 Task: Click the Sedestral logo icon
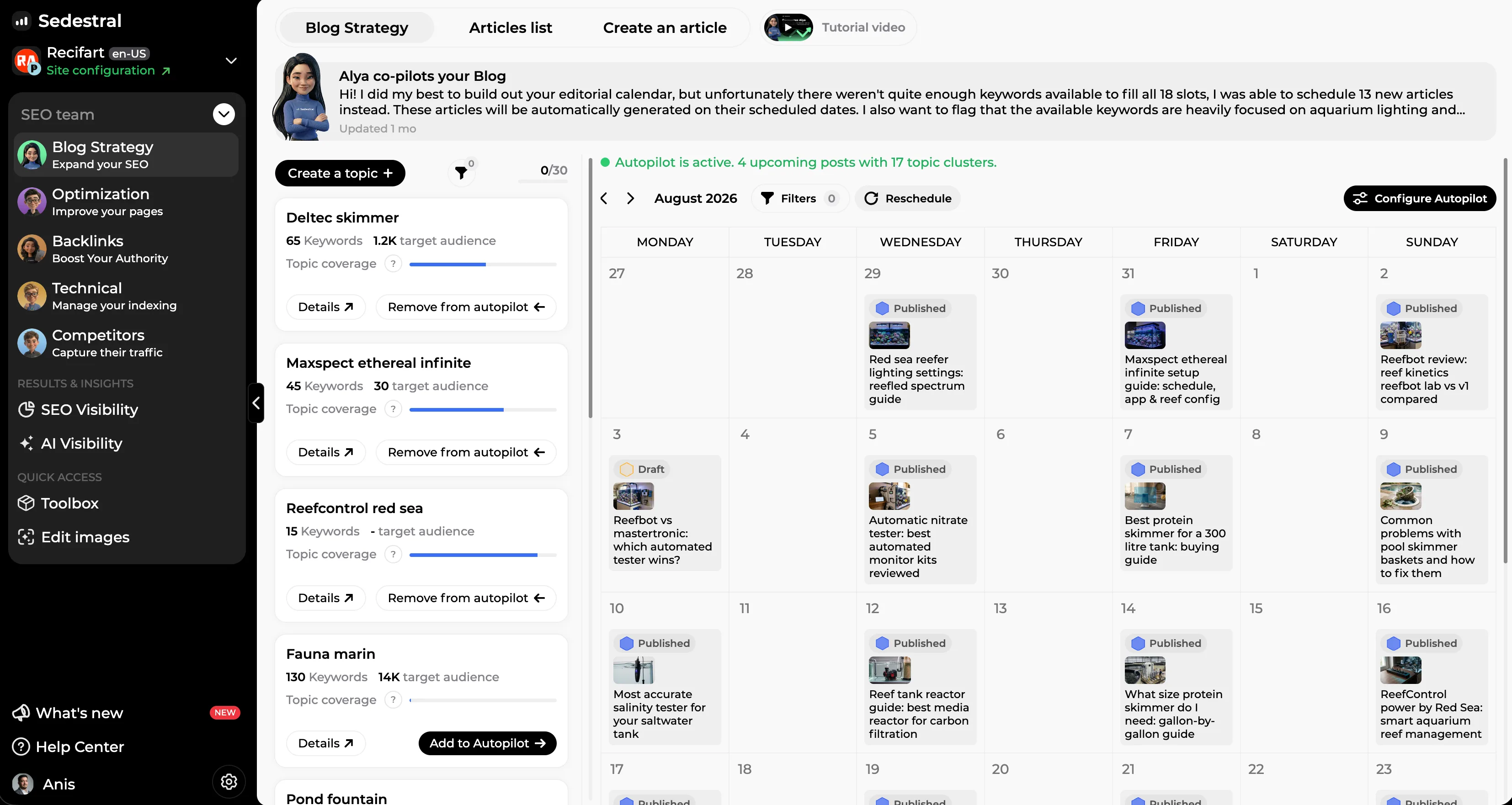coord(22,21)
